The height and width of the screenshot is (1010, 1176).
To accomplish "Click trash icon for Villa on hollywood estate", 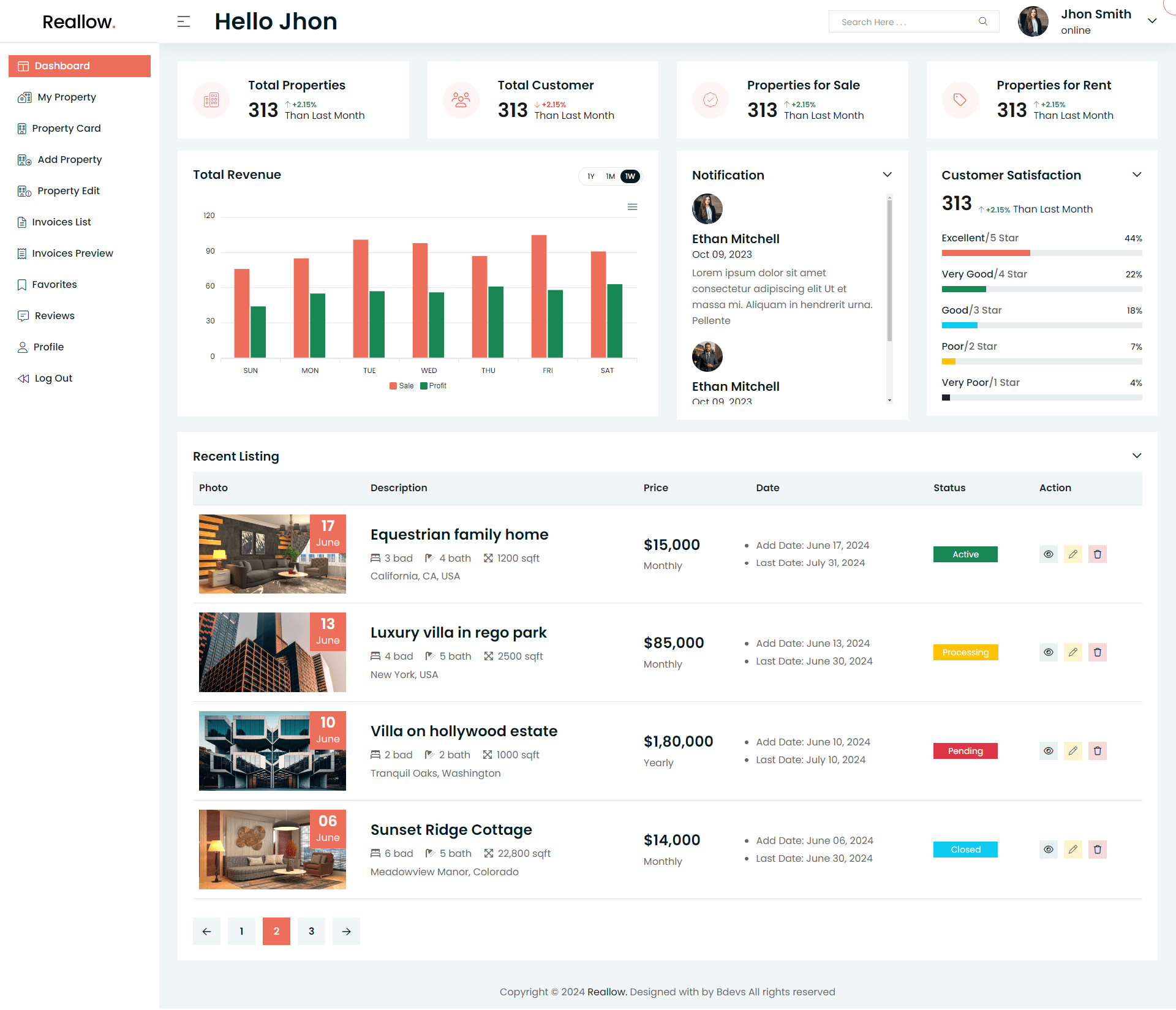I will 1097,751.
